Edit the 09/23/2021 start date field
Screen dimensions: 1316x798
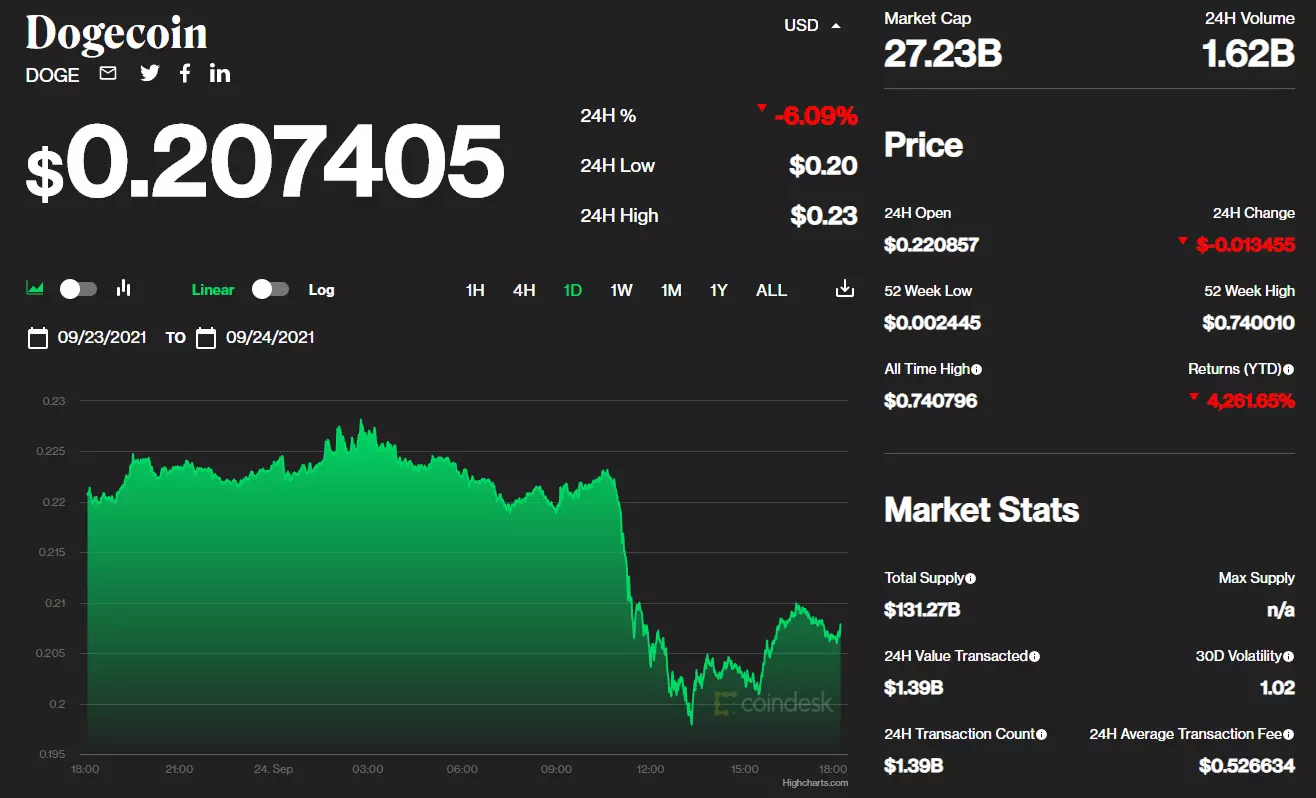tap(102, 338)
